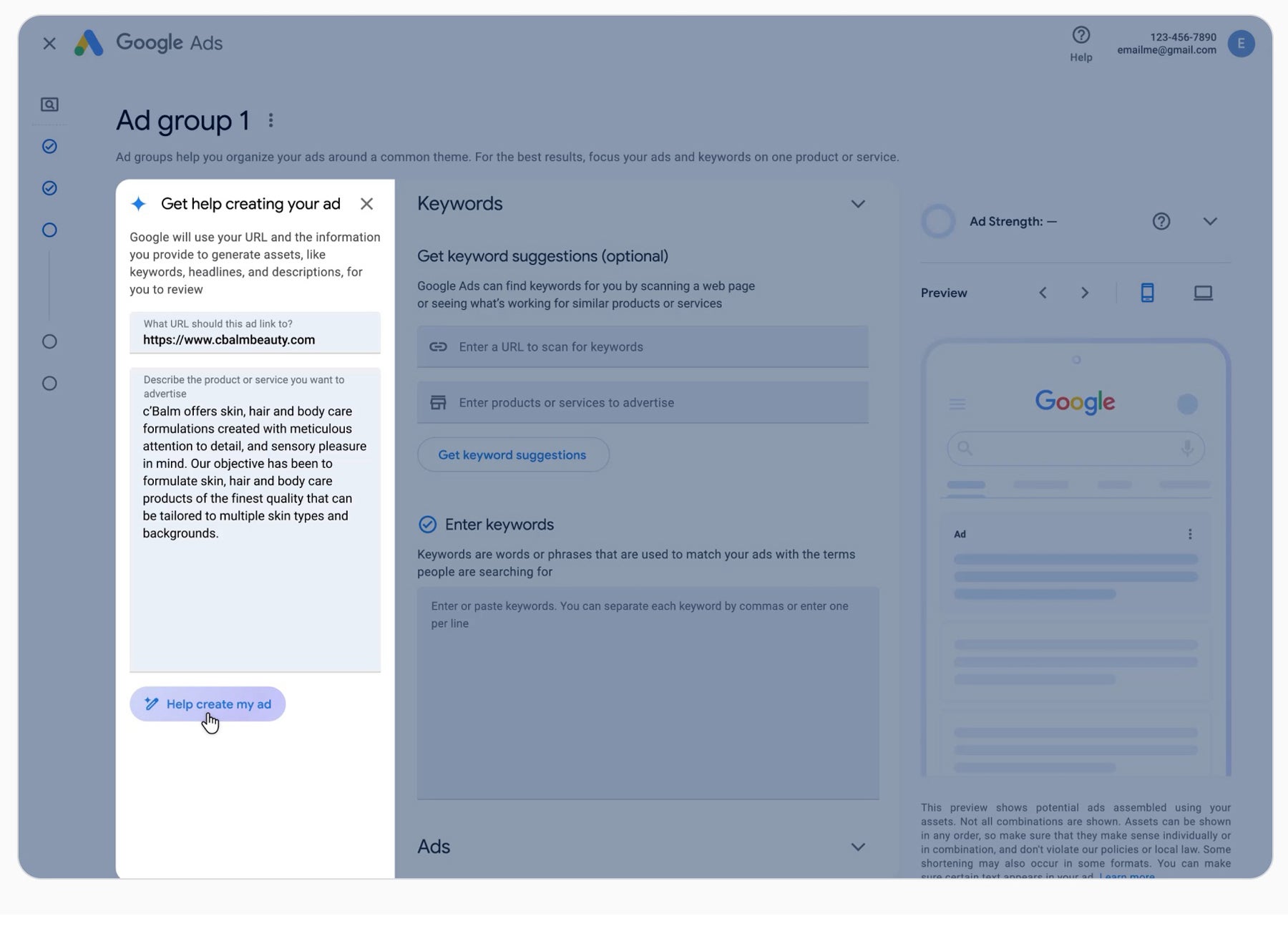Collapse the Keywords section
This screenshot has height=944, width=1288.
point(857,204)
